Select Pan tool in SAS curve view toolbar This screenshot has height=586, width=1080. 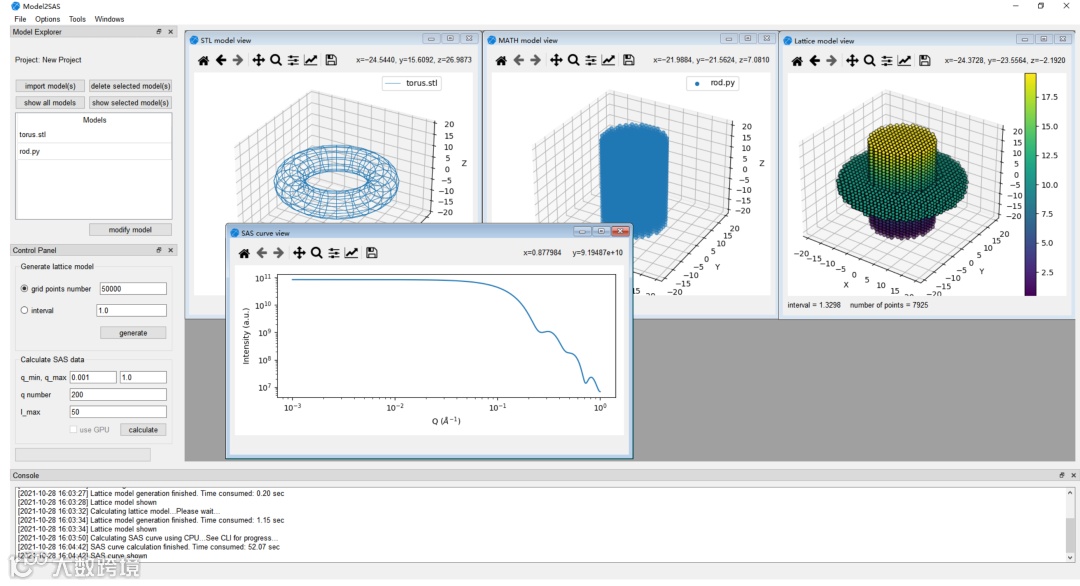click(299, 253)
